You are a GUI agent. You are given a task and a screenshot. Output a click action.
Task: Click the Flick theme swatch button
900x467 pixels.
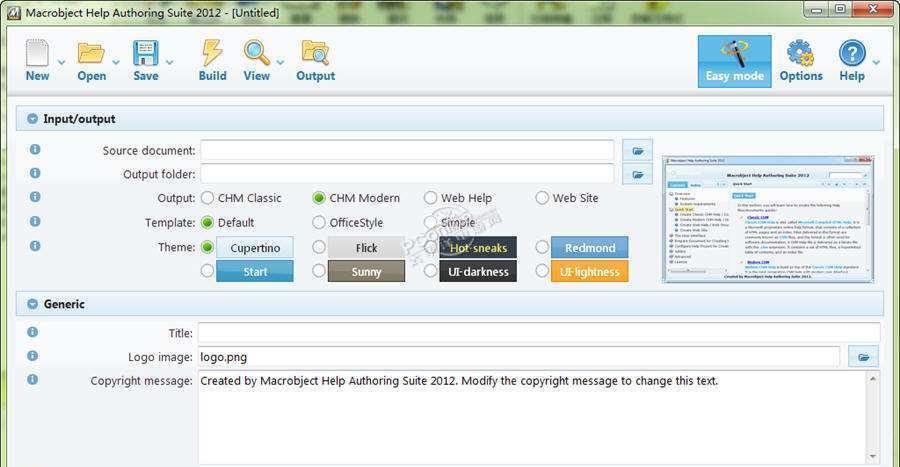point(366,247)
